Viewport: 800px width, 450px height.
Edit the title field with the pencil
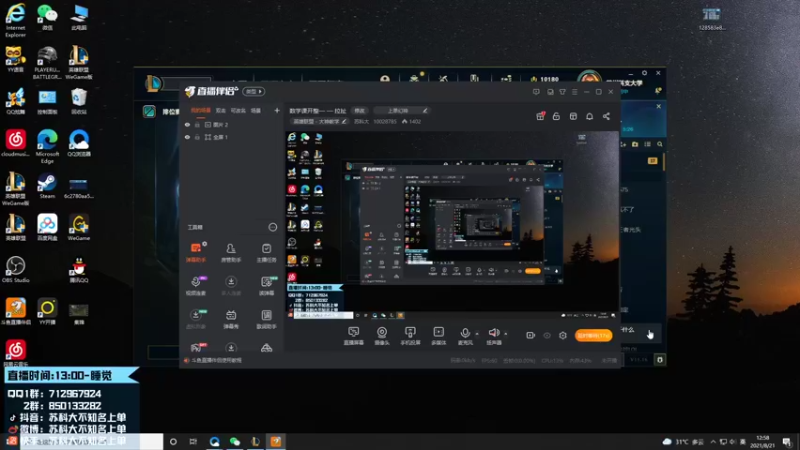(x=424, y=110)
